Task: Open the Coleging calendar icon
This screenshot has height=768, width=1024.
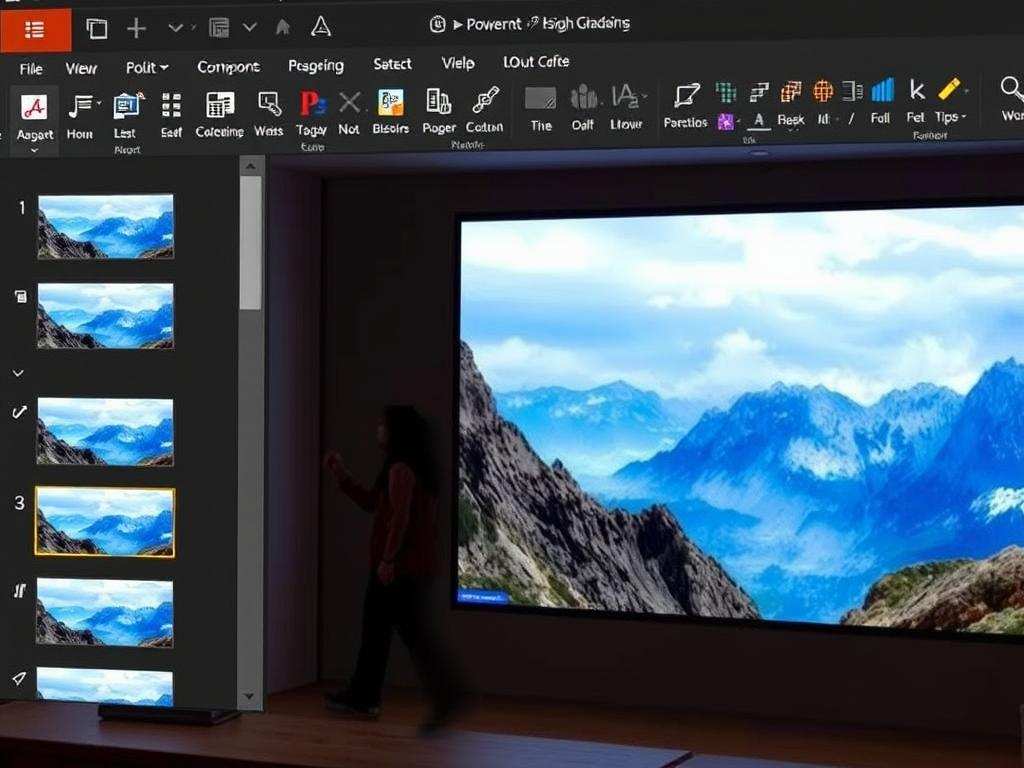Action: [219, 104]
